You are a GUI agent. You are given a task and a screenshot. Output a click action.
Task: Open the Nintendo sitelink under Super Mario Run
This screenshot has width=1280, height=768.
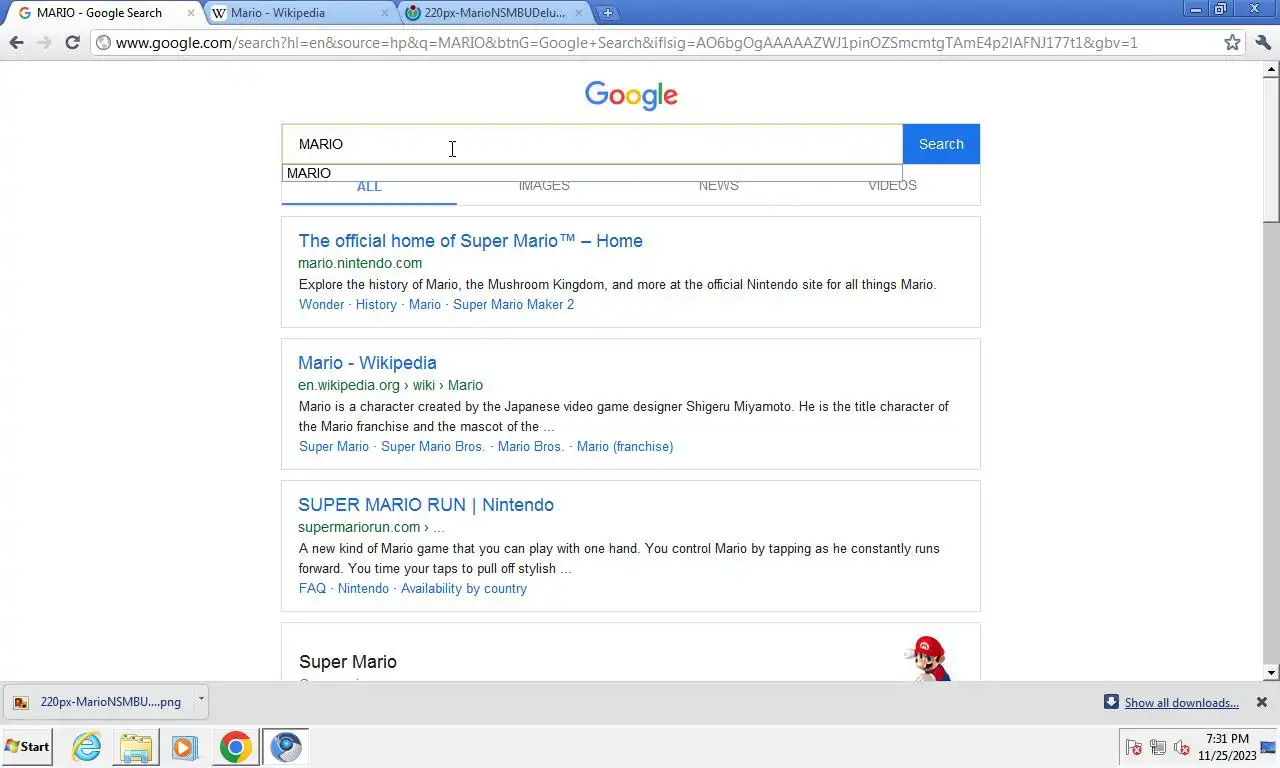pyautogui.click(x=363, y=588)
